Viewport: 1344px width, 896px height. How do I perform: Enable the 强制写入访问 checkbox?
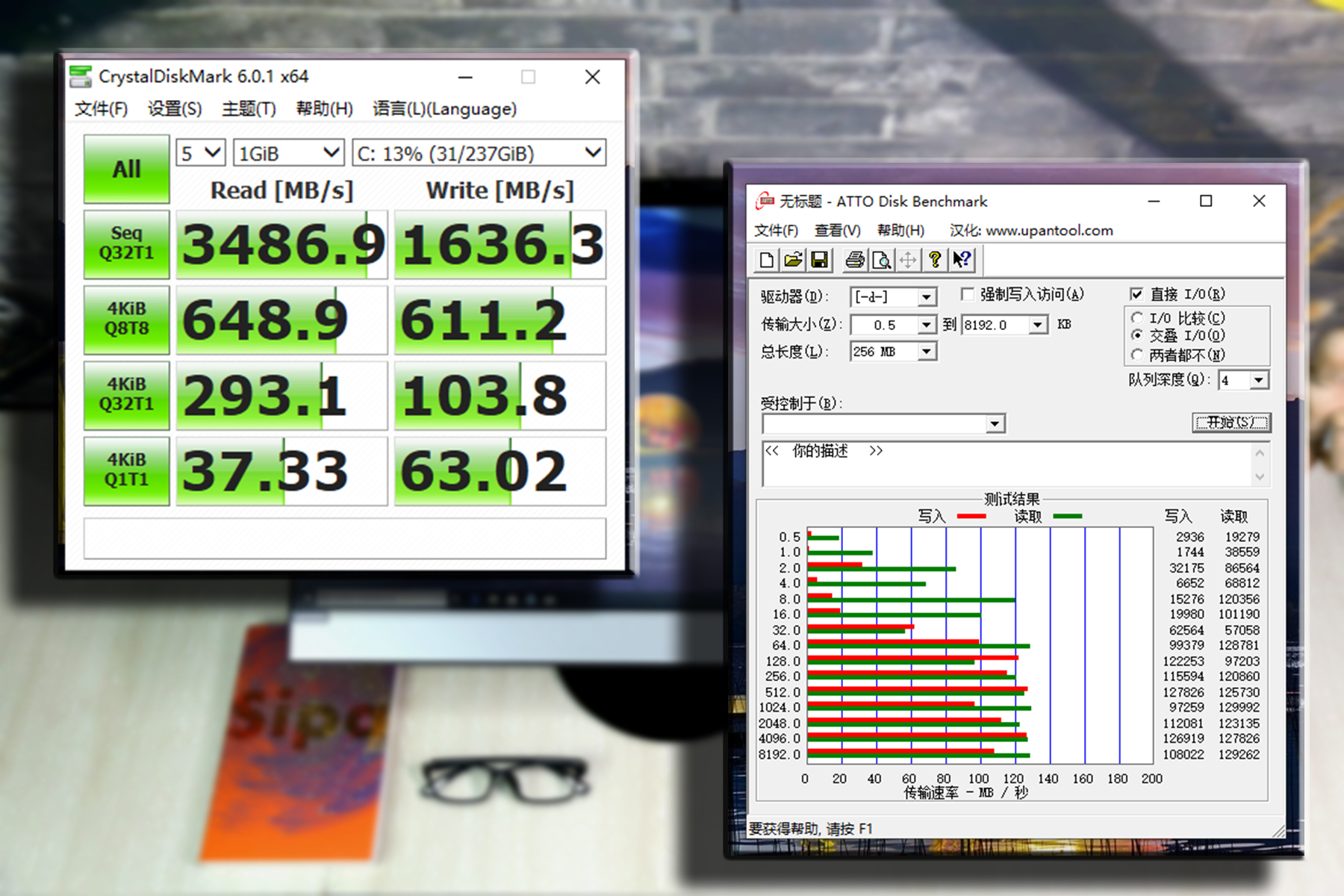click(967, 293)
